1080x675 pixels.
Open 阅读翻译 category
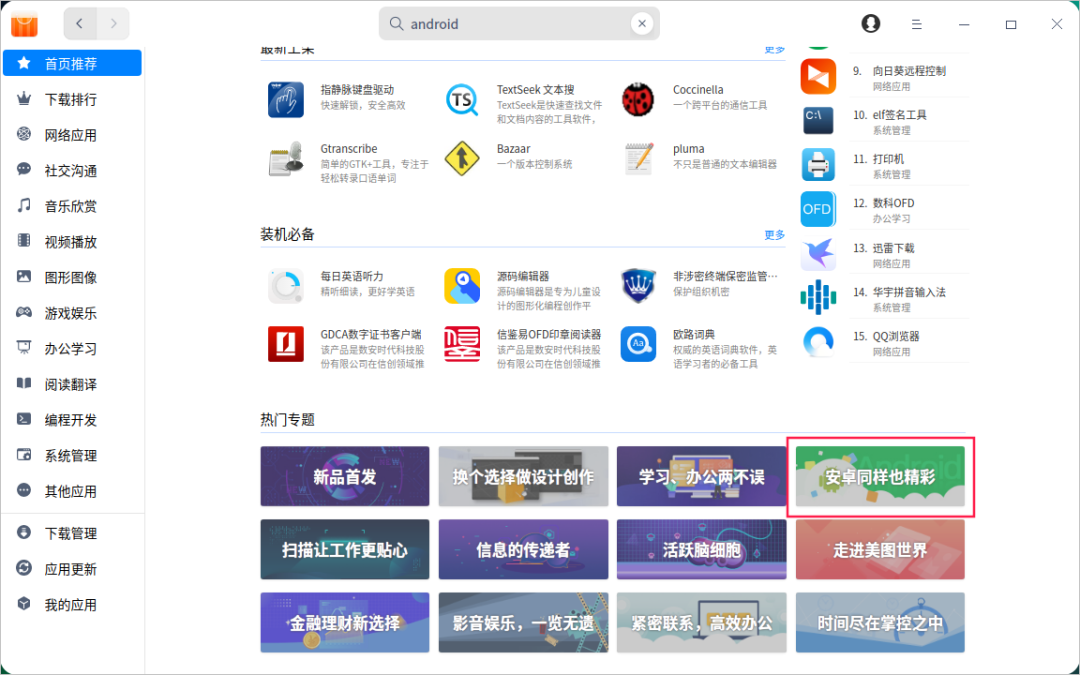72,384
